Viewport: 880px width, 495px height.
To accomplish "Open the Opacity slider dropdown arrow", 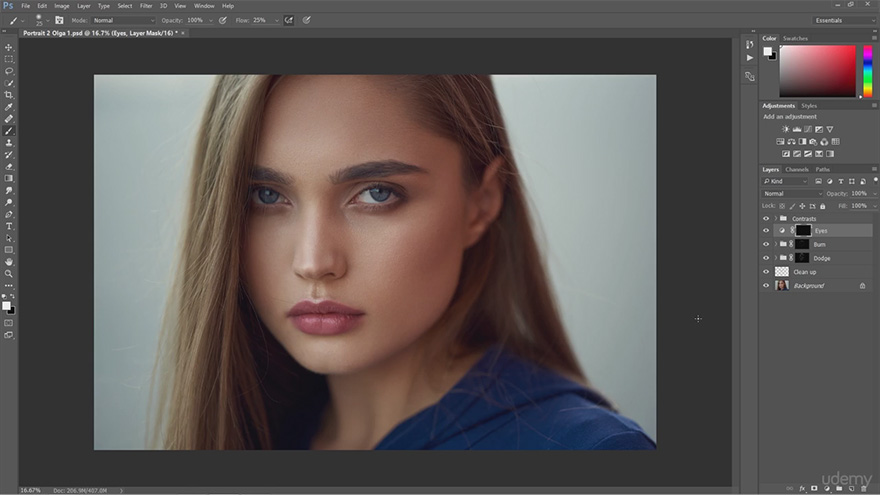I will [211, 20].
